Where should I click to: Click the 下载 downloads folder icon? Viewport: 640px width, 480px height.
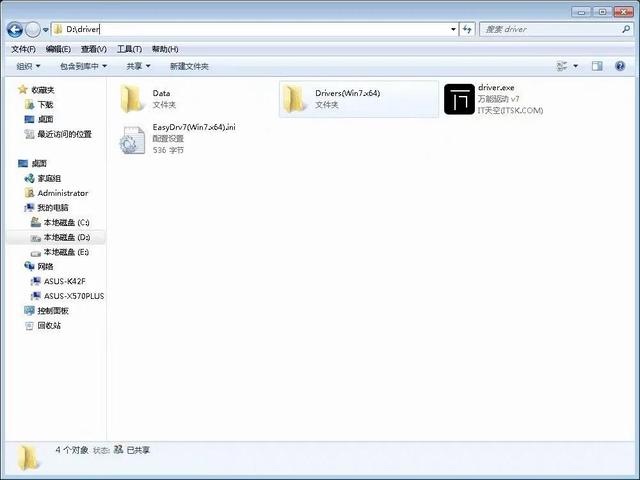(29, 104)
